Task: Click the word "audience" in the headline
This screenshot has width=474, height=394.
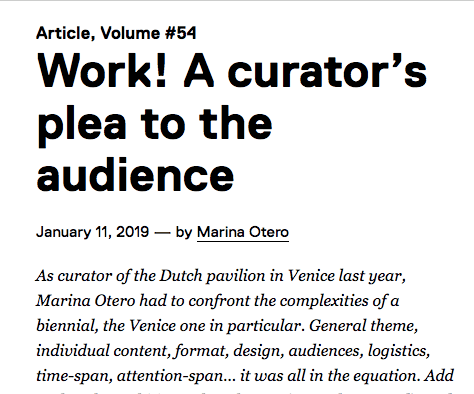Action: tap(135, 175)
